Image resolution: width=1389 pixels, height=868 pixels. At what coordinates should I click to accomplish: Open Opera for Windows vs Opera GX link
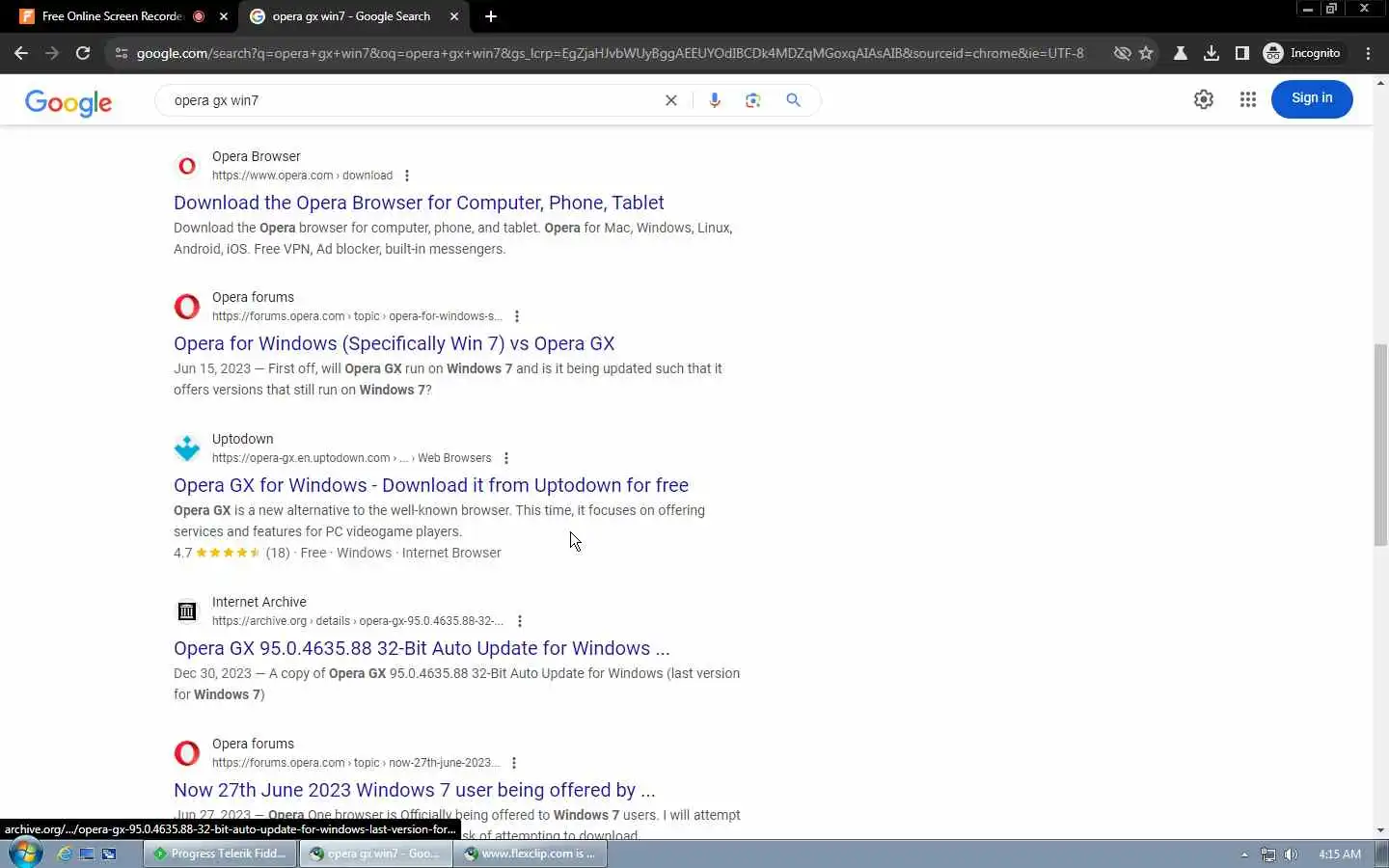coord(394,343)
